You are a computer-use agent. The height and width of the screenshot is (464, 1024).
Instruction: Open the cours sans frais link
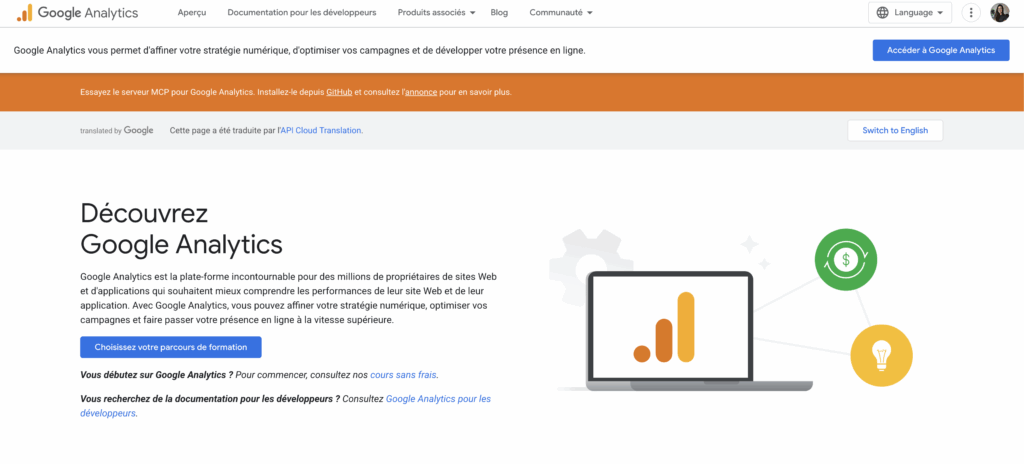click(404, 375)
